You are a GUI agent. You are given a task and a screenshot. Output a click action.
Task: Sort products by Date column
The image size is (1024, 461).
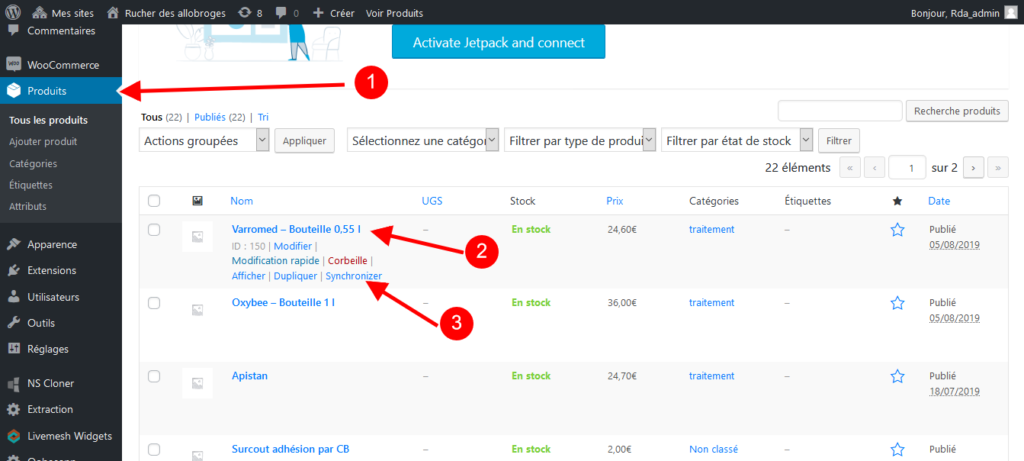[x=939, y=201]
